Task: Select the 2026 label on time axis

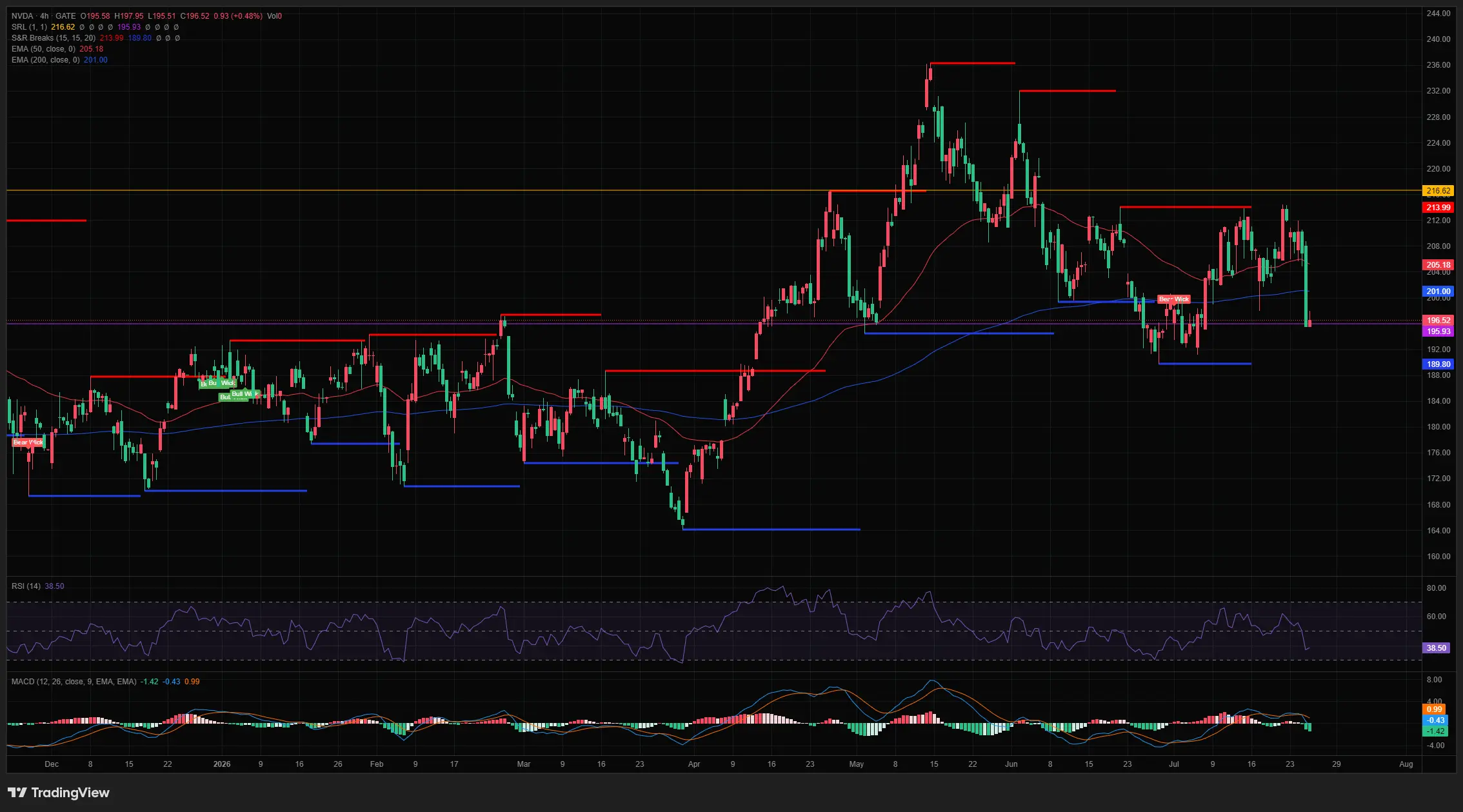Action: point(222,764)
